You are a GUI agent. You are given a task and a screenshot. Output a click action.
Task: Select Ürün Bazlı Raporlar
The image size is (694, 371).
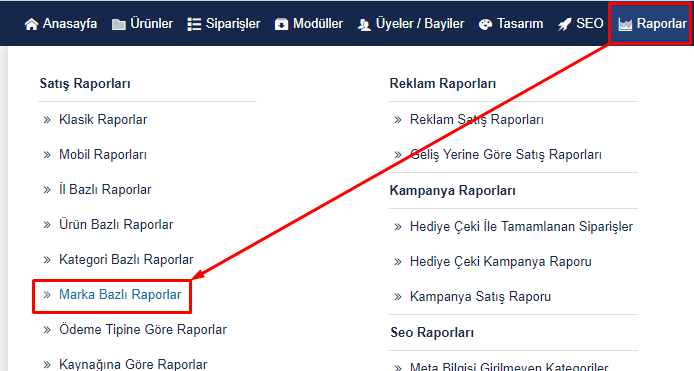[x=116, y=224]
